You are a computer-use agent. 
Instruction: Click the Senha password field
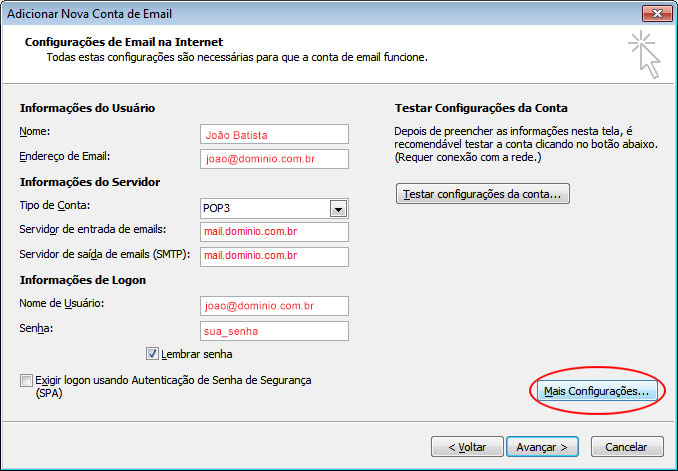tap(274, 331)
